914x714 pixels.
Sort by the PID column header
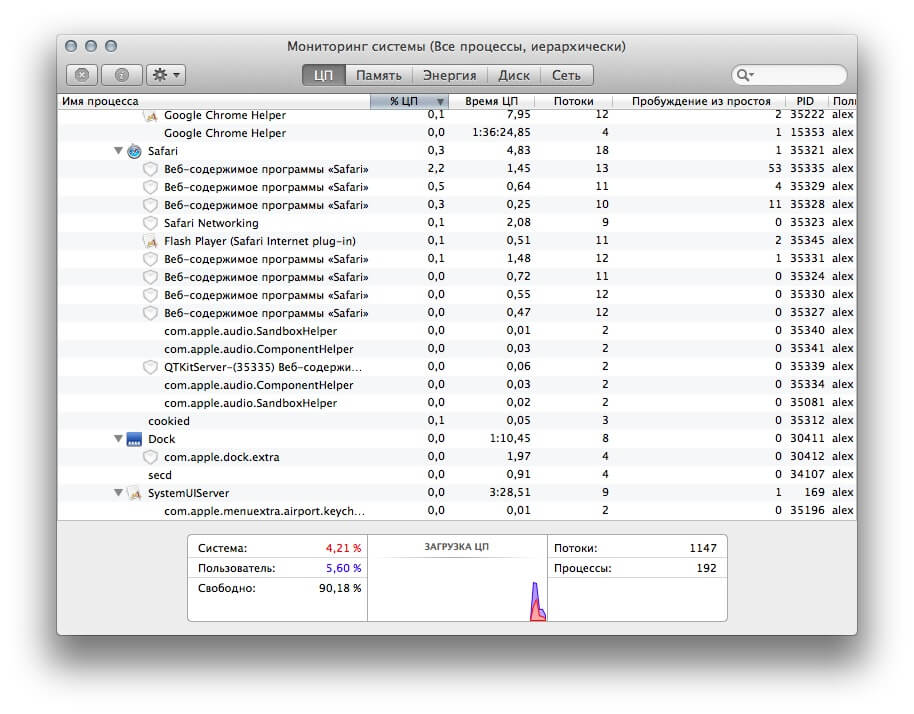pyautogui.click(x=805, y=101)
